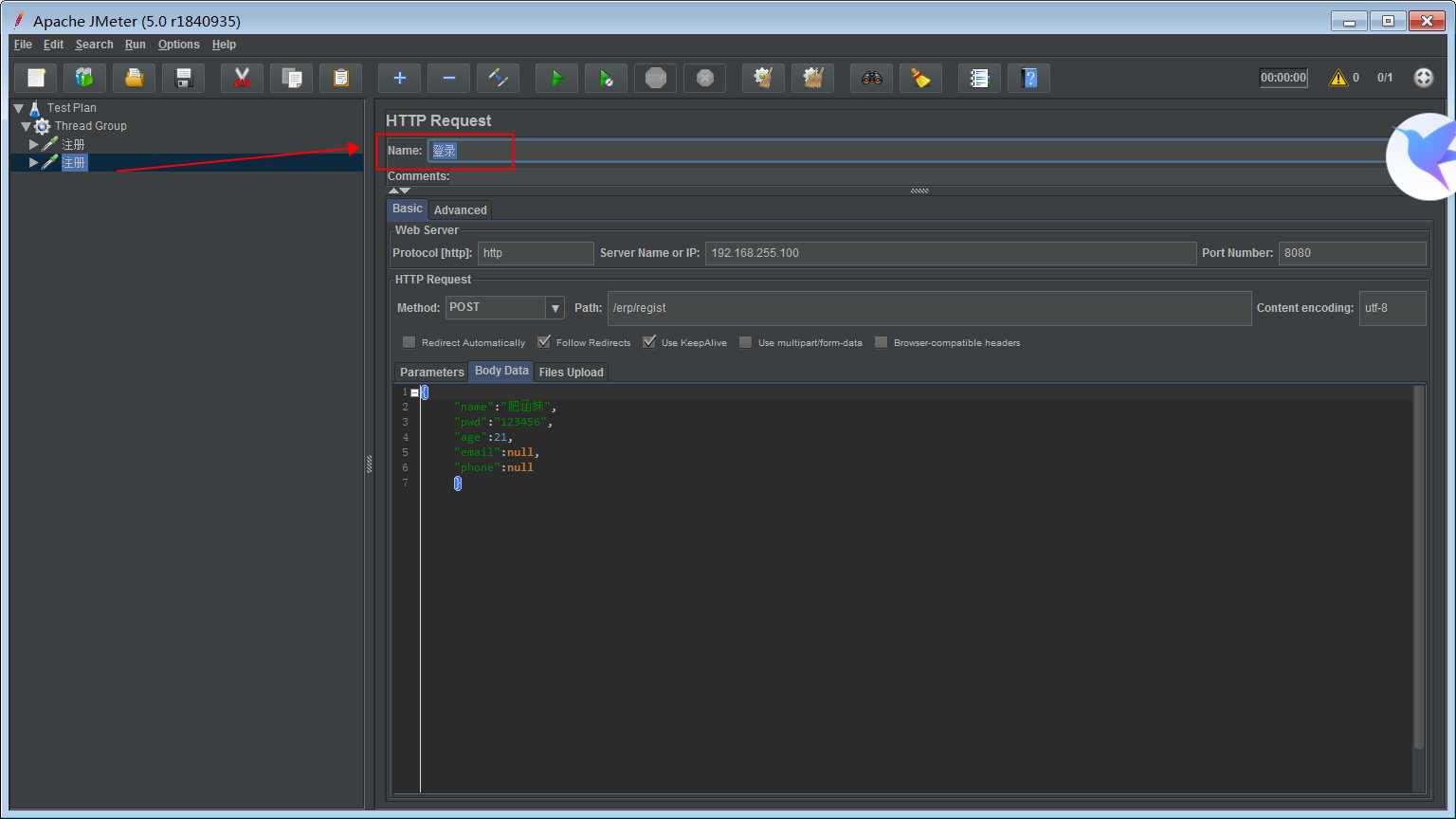Select the Test Plan tree label
Image resolution: width=1456 pixels, height=819 pixels.
click(72, 108)
